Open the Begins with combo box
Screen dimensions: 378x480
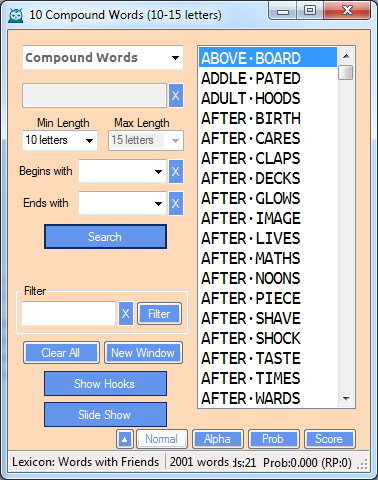(122, 171)
